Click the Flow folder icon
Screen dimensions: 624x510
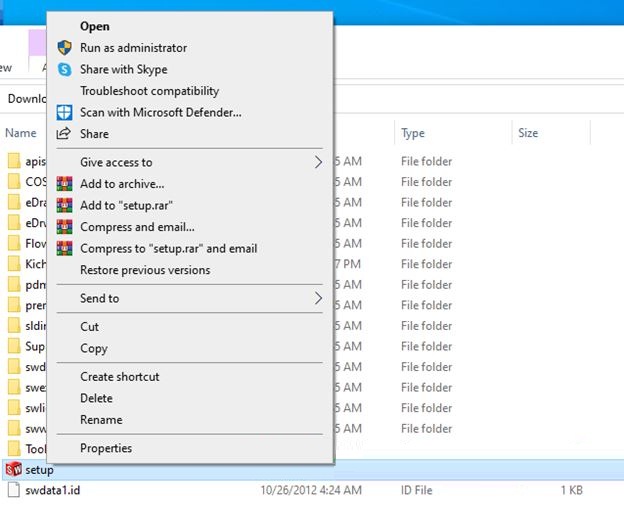pyautogui.click(x=14, y=243)
